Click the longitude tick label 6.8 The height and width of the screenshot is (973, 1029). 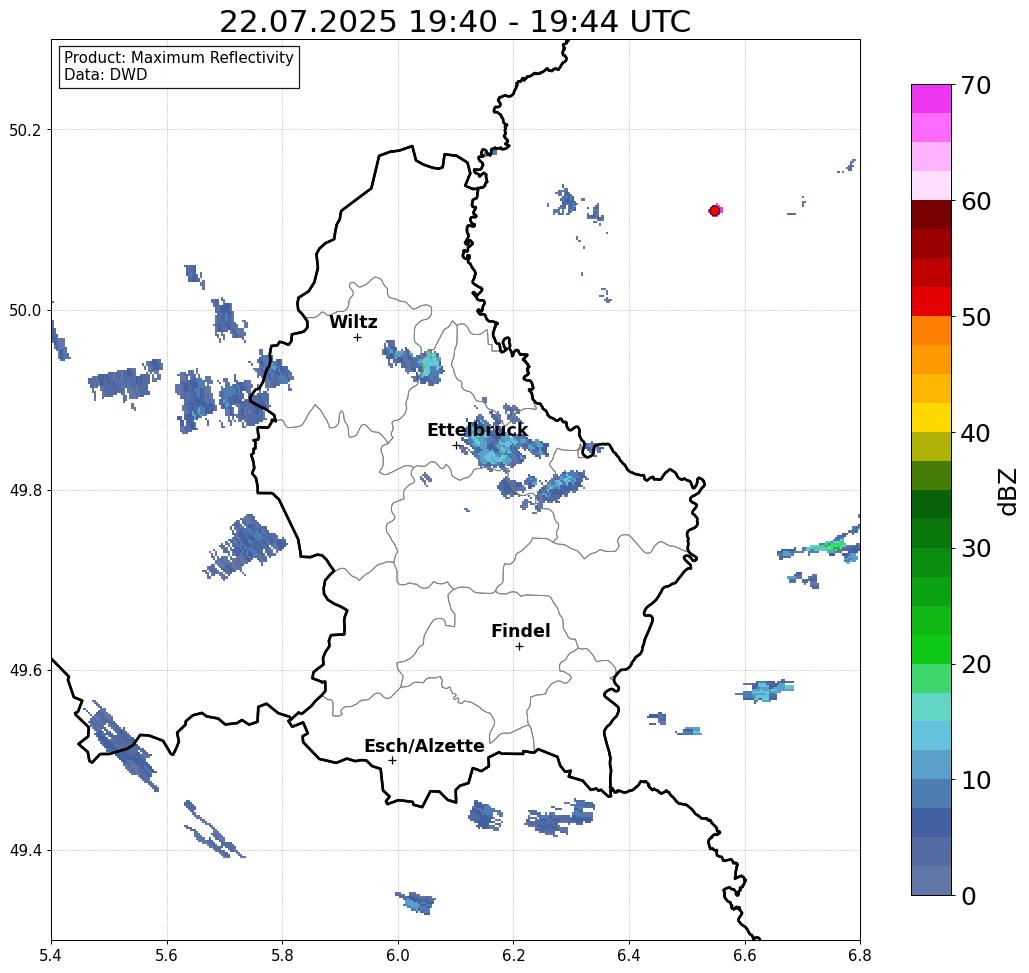pos(860,955)
